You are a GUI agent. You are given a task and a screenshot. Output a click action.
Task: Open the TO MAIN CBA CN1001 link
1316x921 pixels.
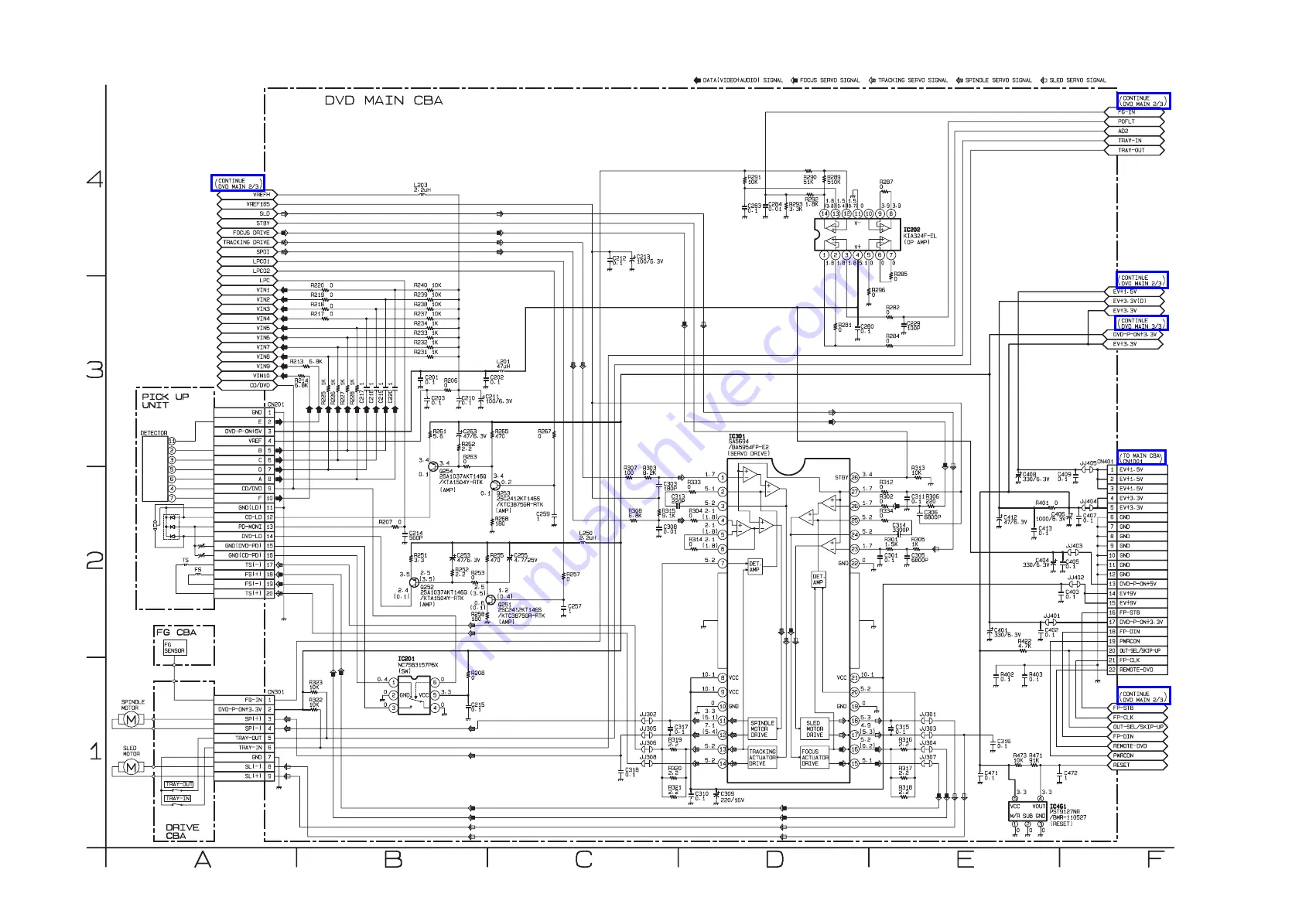(x=1141, y=458)
